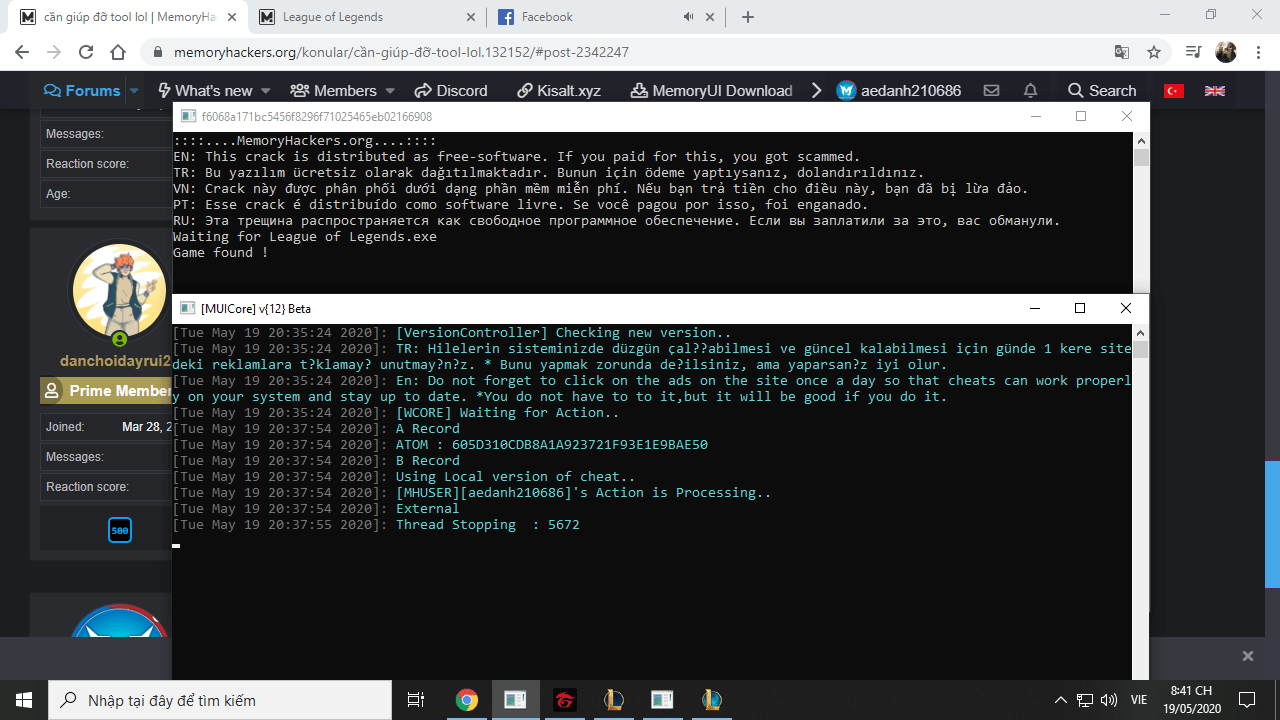
Task: Click the "Waiting for League of Legends.exe" line
Action: pyautogui.click(x=305, y=237)
